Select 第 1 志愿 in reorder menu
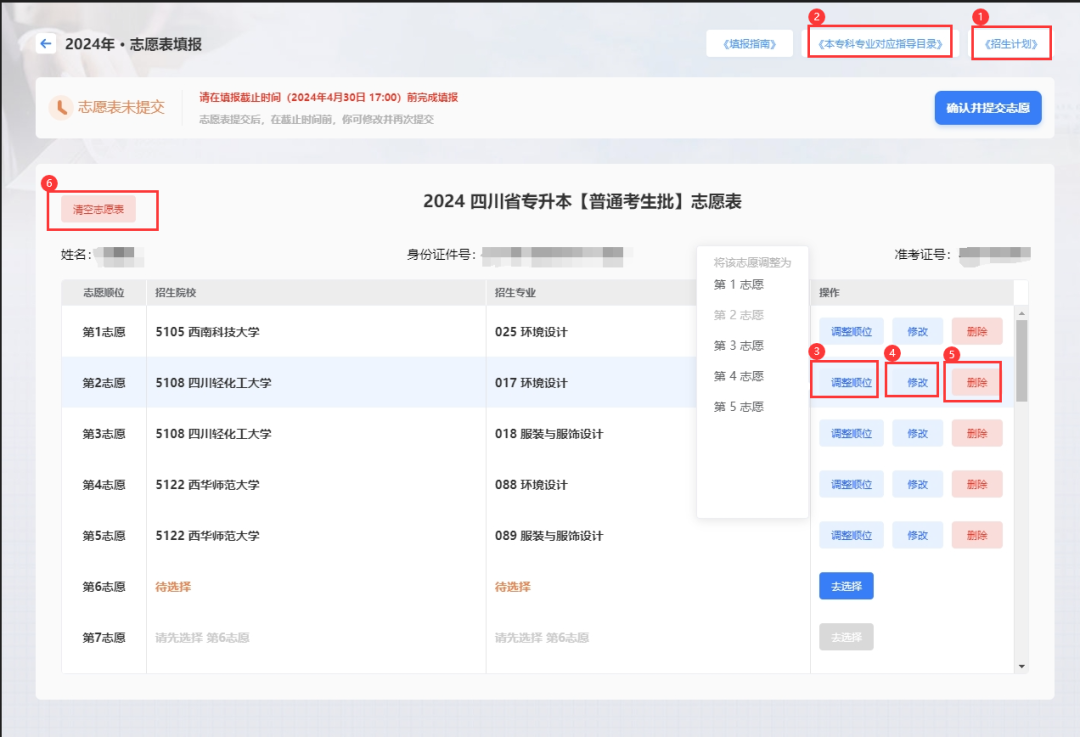Screen dimensions: 1080x737 point(738,284)
